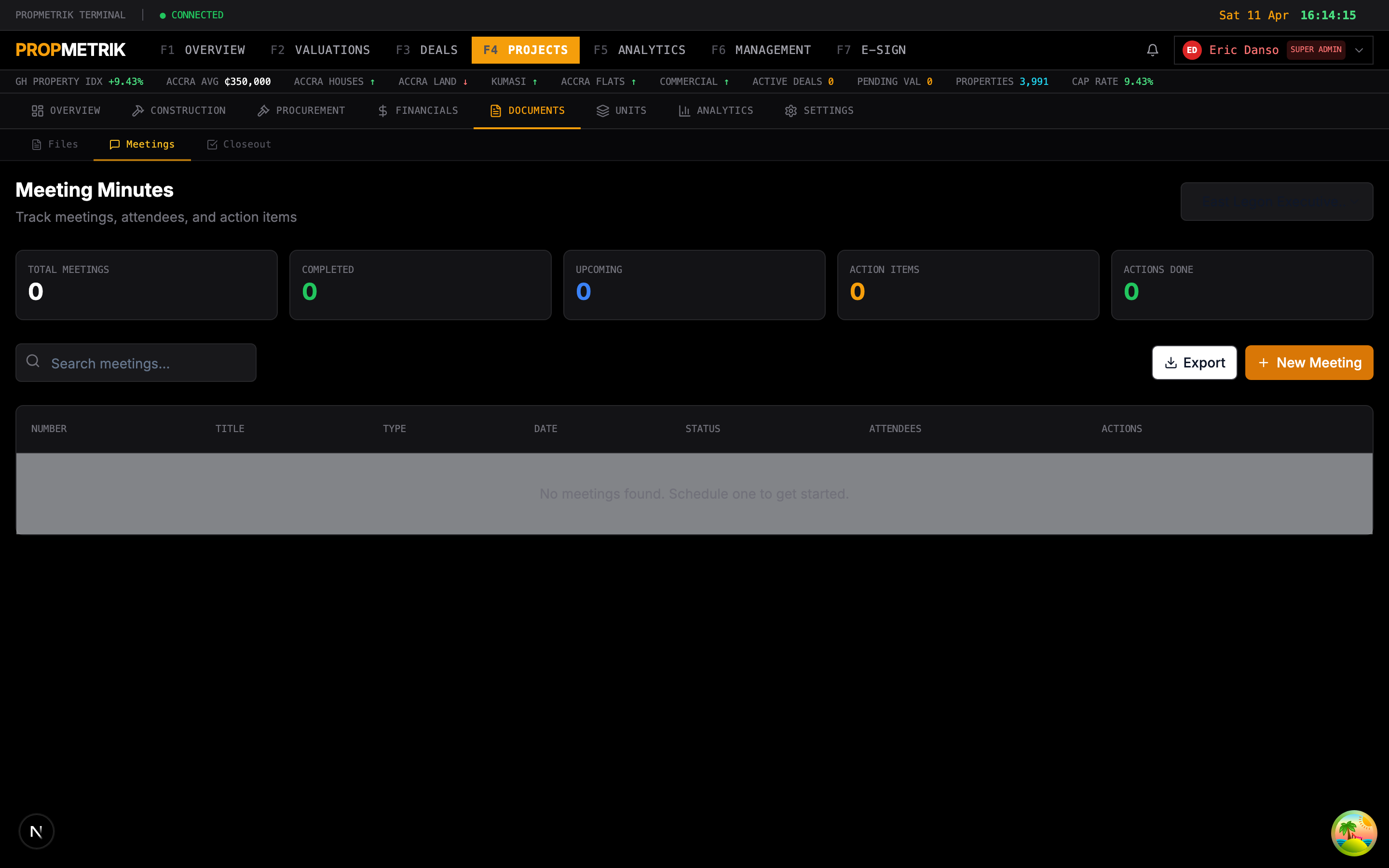The height and width of the screenshot is (868, 1389).
Task: Click the ANALYTICS bar chart icon
Action: [684, 111]
